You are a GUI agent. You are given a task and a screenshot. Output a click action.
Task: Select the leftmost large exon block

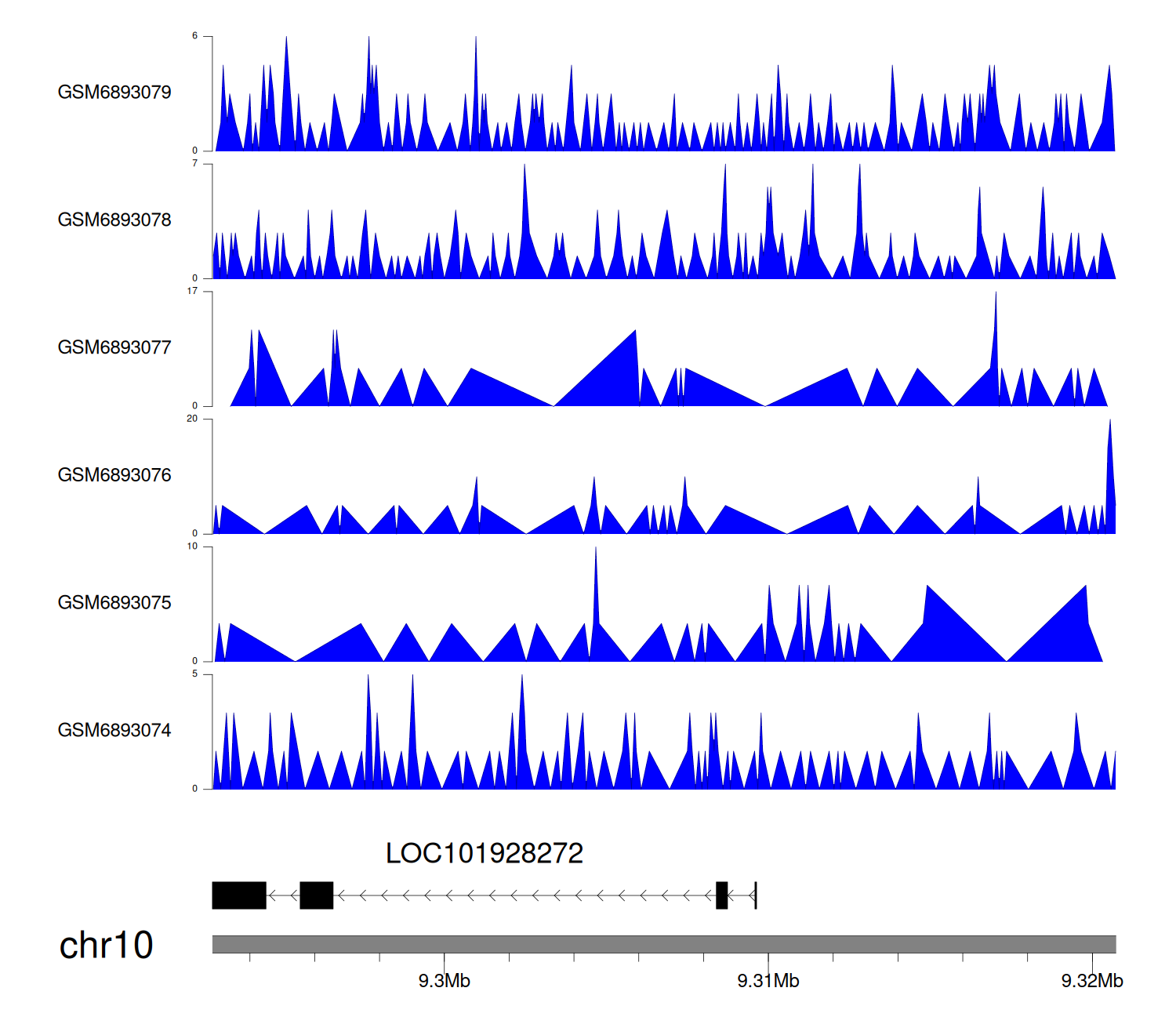point(239,895)
